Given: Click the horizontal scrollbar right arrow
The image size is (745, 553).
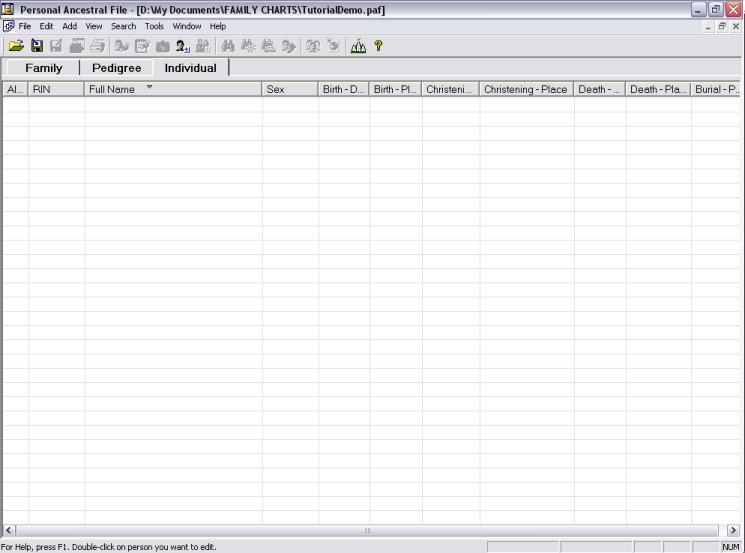Looking at the screenshot, I should click(x=733, y=530).
